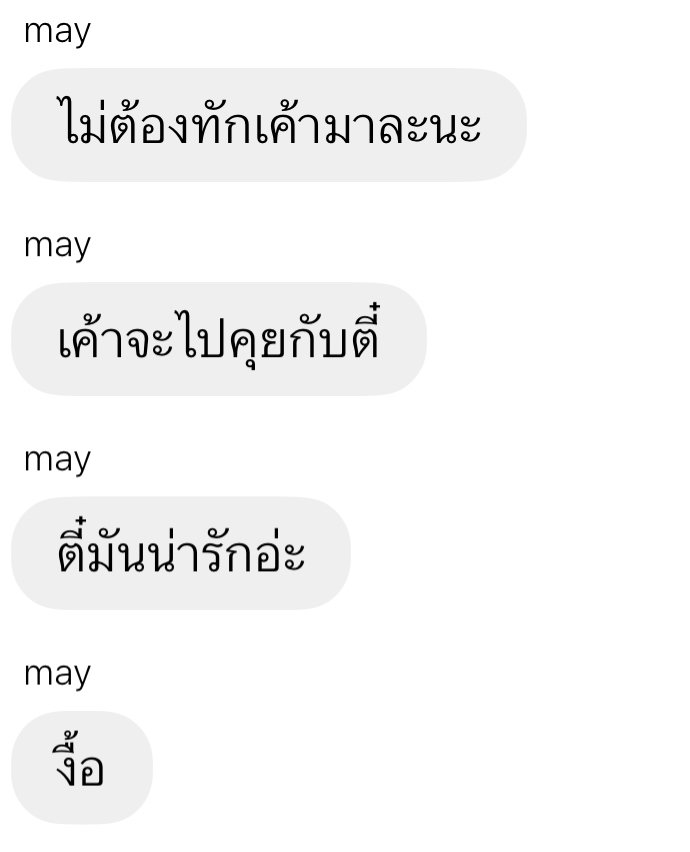Tap the 'may' name above 'งื้อ'
This screenshot has height=852, width=690.
pos(57,675)
